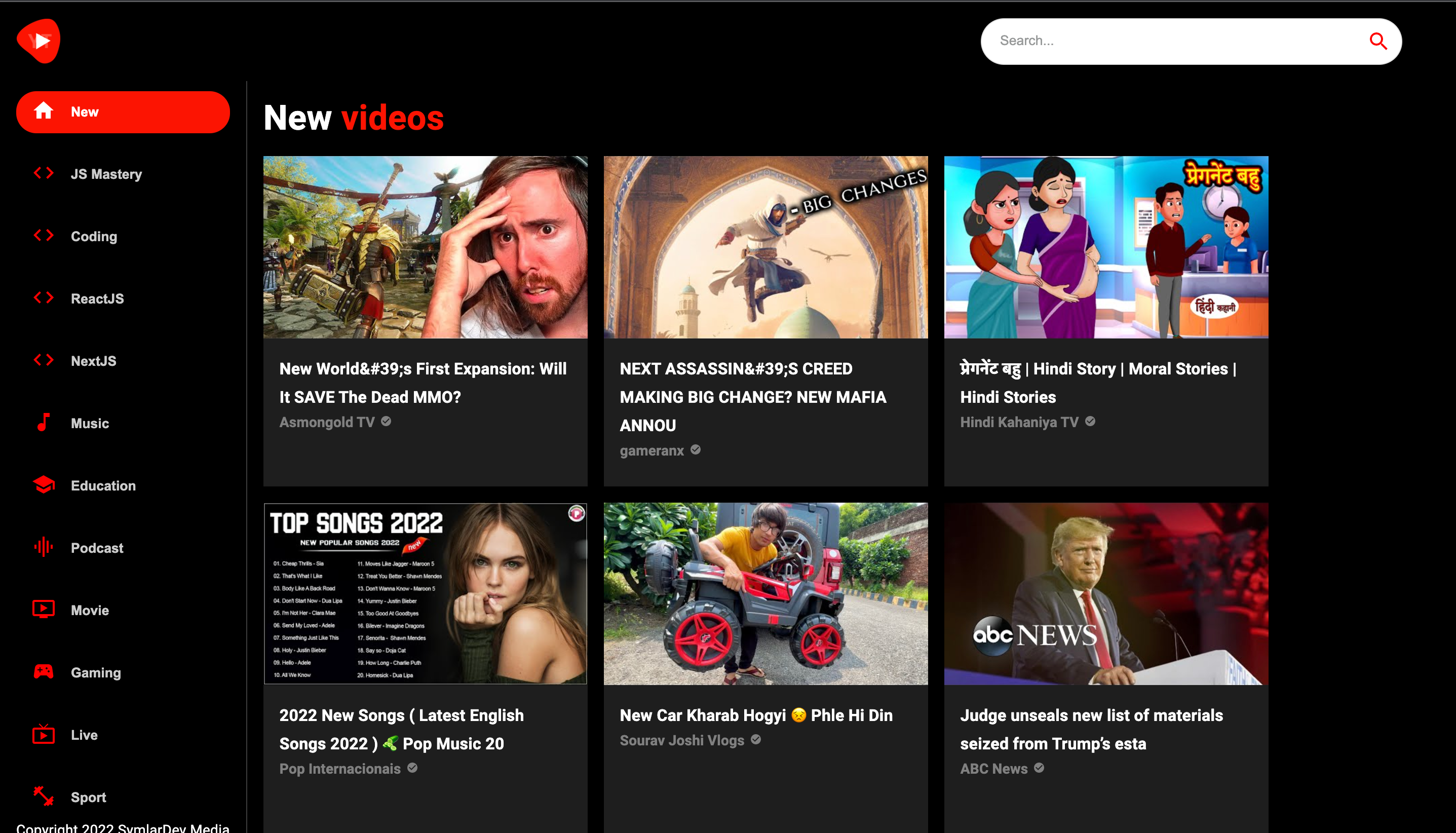Click the Movie play-box icon
The width and height of the screenshot is (1456, 833).
[44, 610]
